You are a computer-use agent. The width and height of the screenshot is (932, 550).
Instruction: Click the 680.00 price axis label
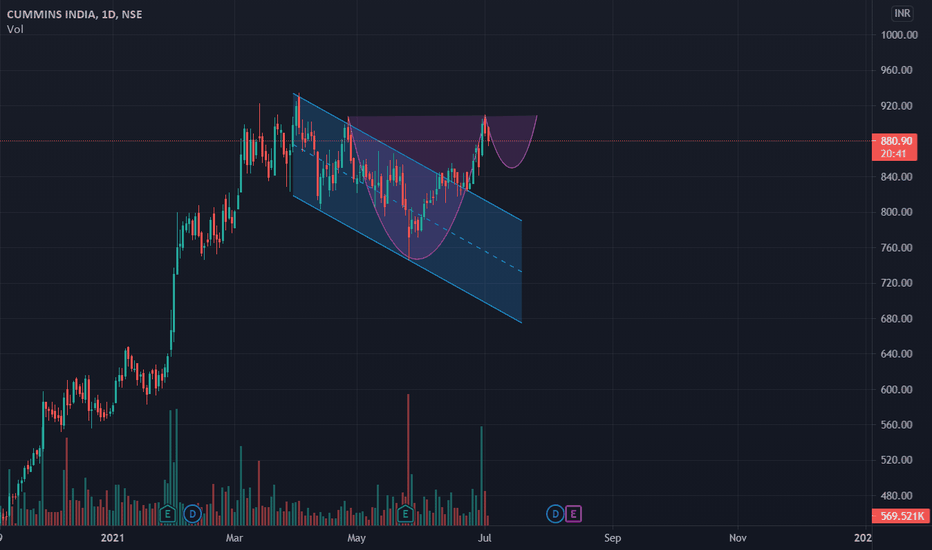896,319
